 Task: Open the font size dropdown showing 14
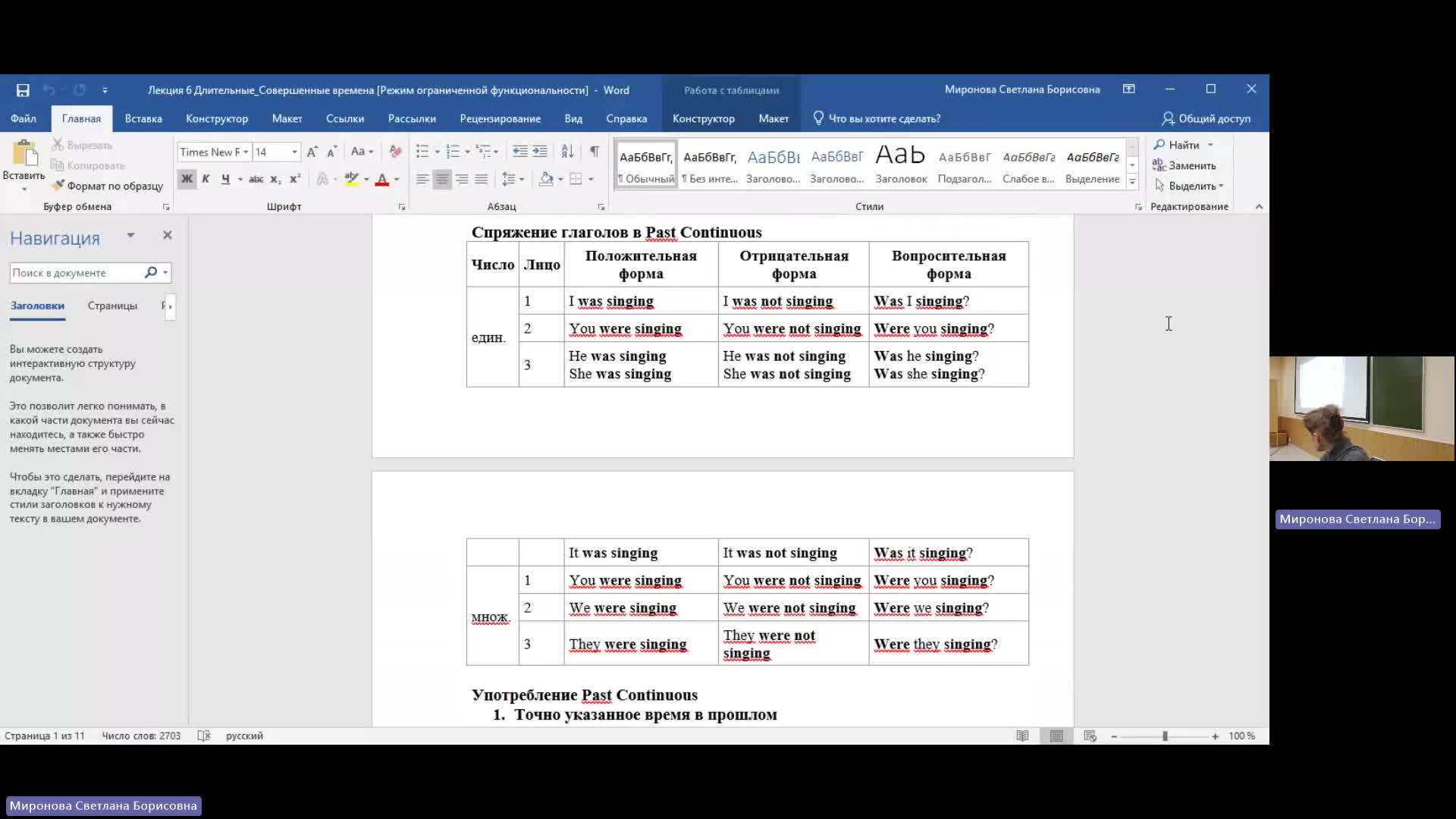[x=295, y=152]
